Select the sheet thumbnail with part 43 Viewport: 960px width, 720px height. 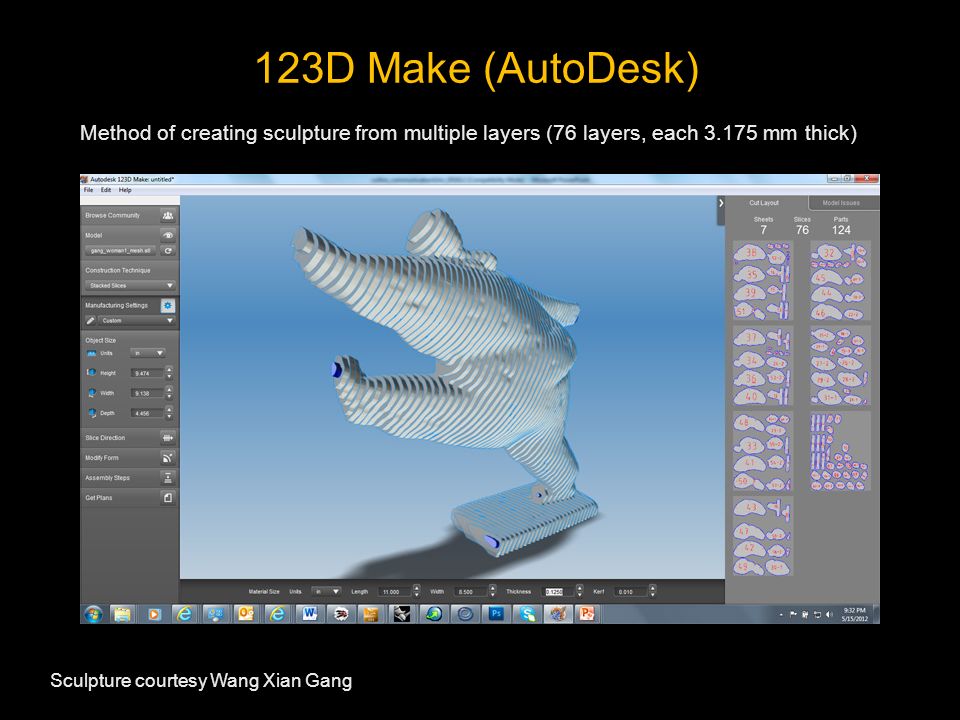[x=763, y=536]
